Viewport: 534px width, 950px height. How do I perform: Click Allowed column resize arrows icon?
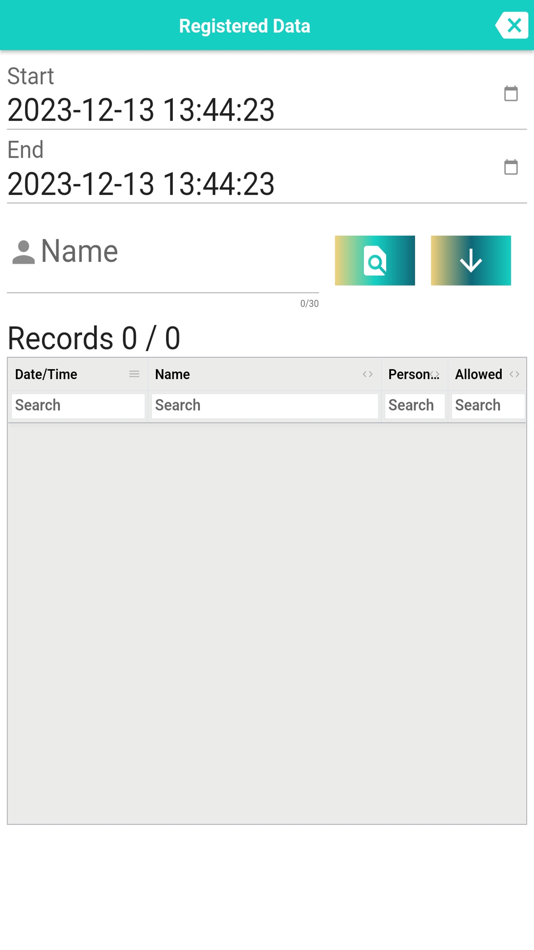click(x=514, y=374)
